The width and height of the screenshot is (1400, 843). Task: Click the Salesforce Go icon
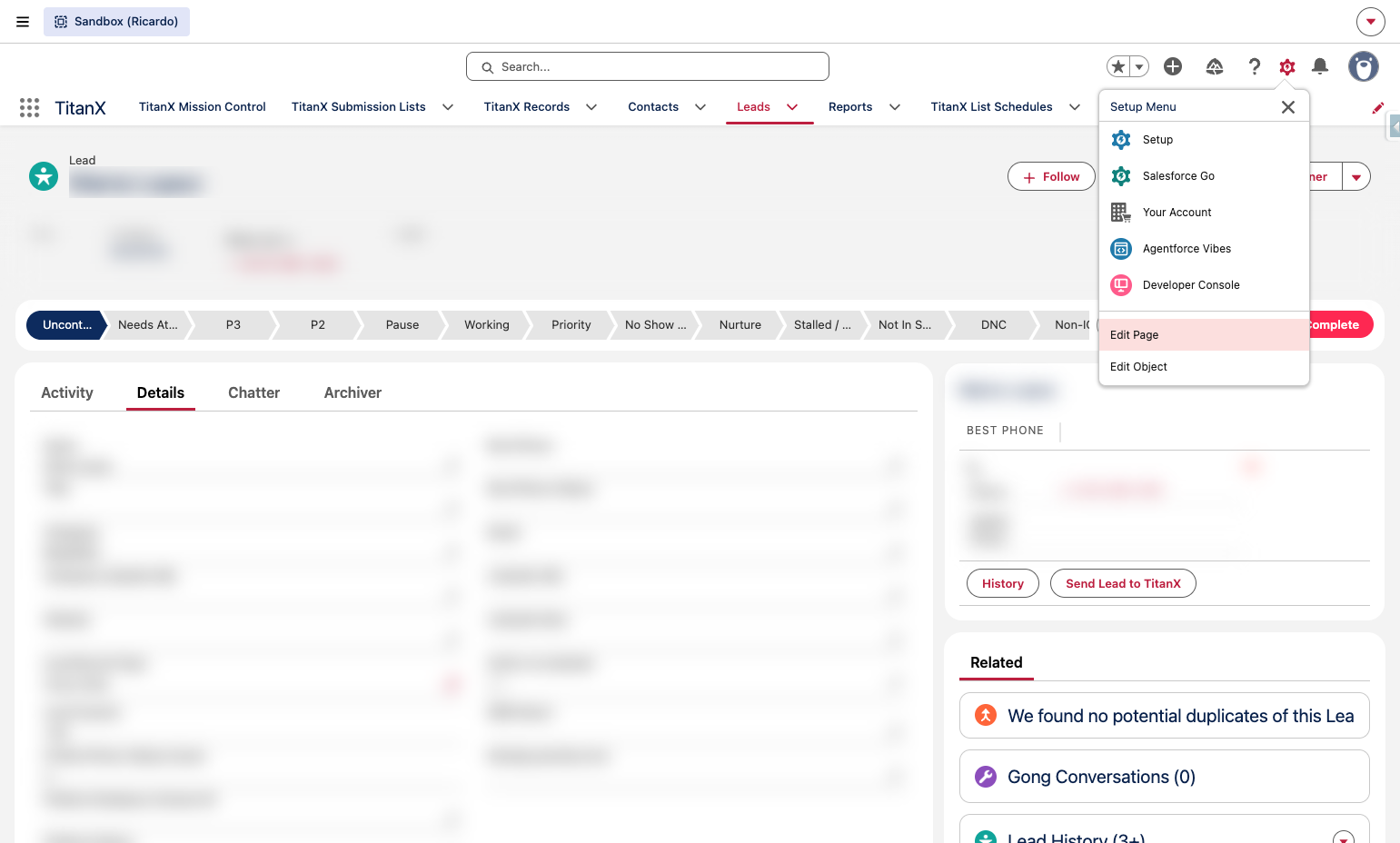click(x=1121, y=176)
